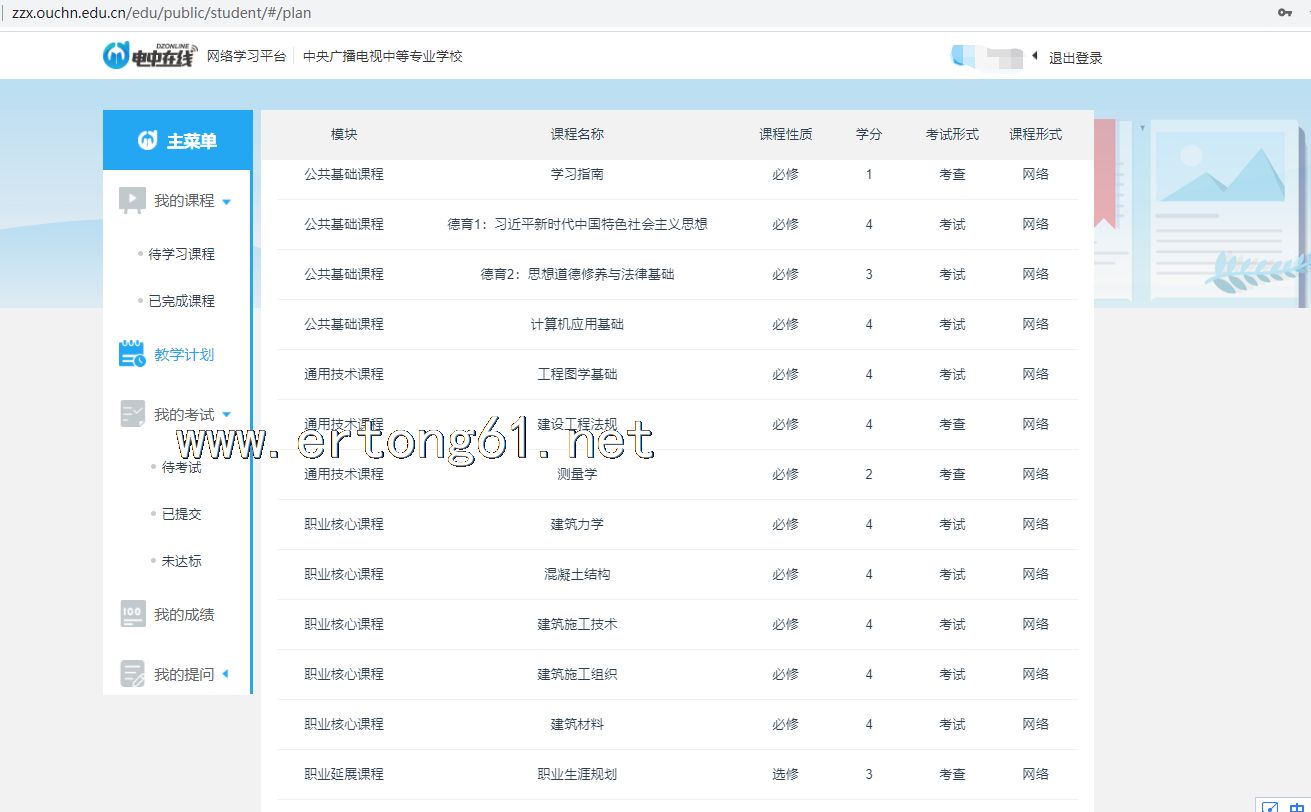Click the 退出登录 link
Viewport: 1311px width, 812px height.
tap(1075, 58)
